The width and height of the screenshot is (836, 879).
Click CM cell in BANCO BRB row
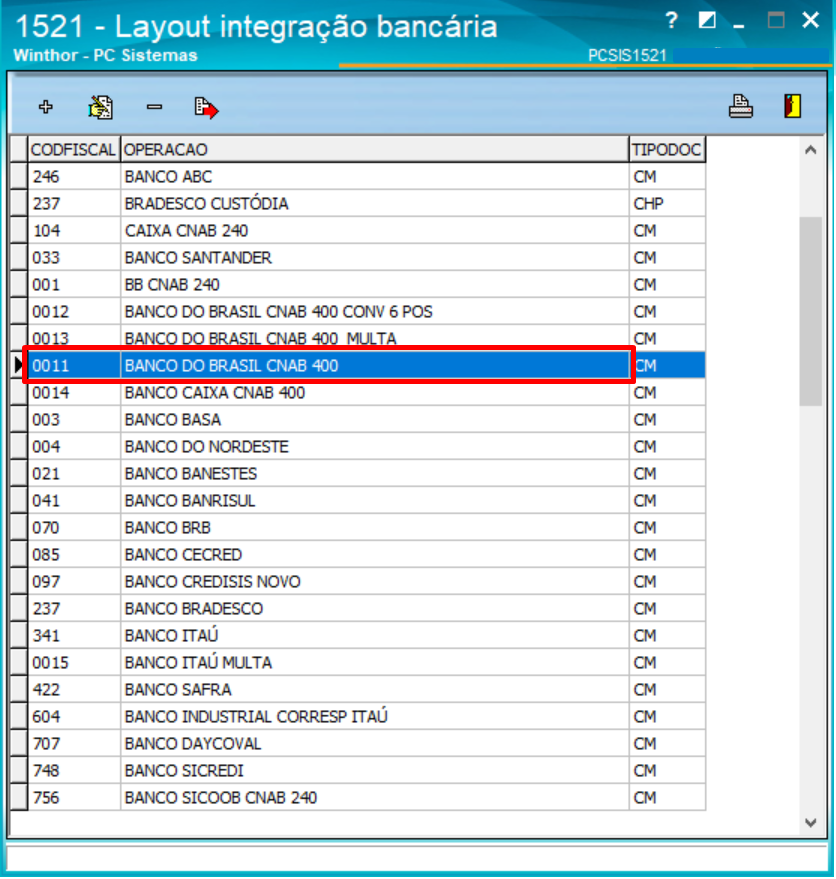pyautogui.click(x=667, y=528)
